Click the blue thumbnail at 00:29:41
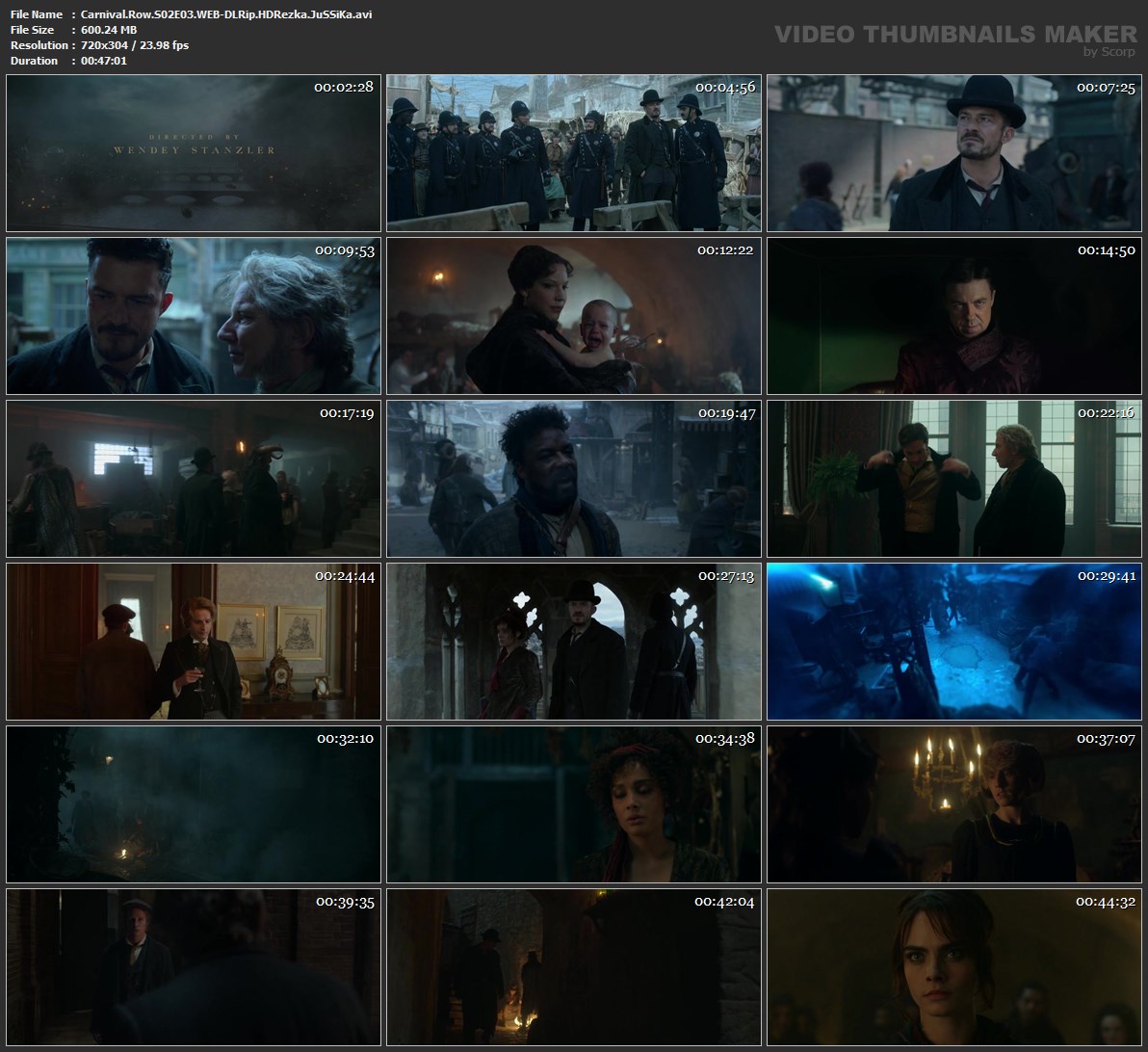This screenshot has width=1148, height=1052. pos(954,642)
